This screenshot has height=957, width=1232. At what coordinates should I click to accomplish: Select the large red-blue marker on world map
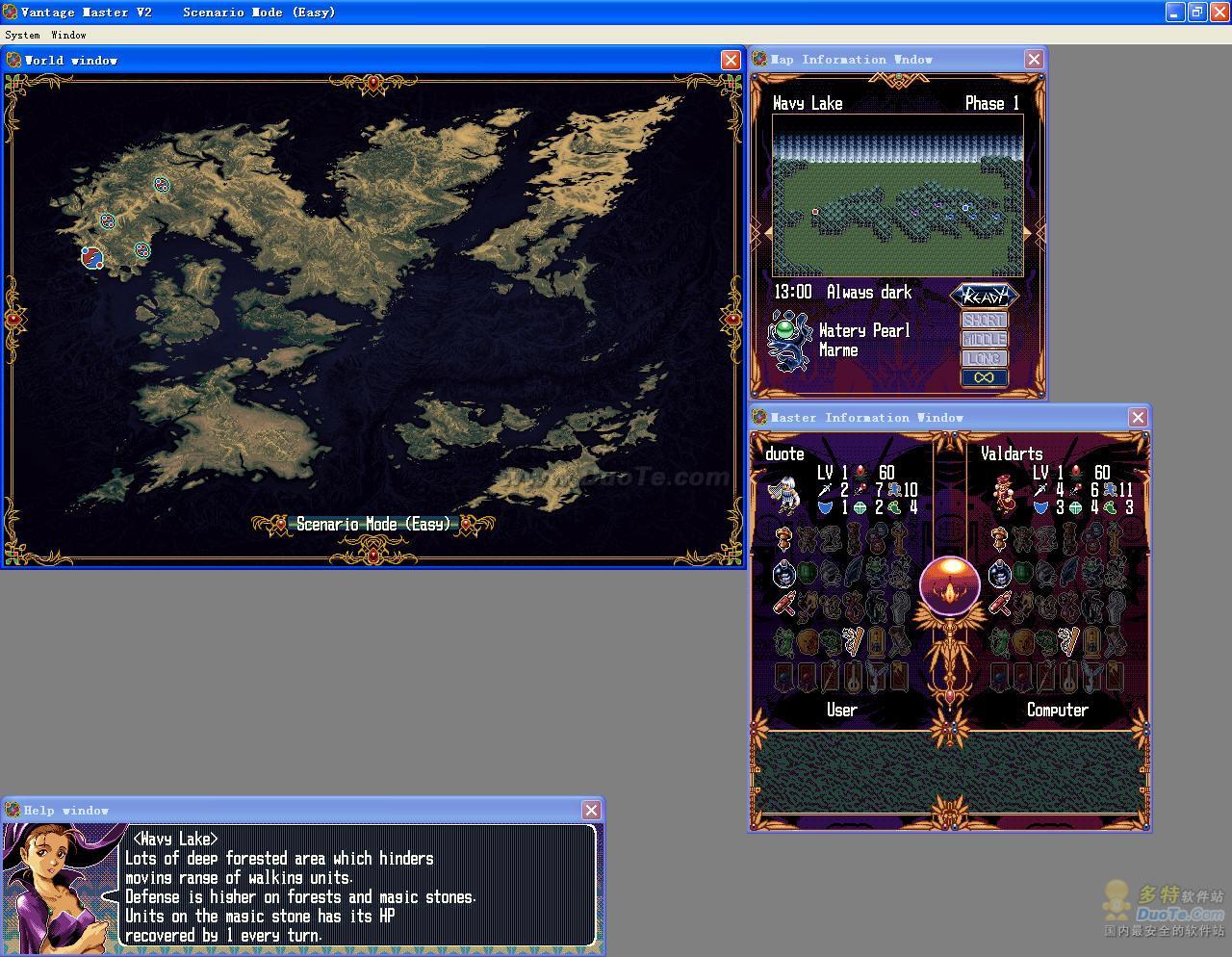92,257
